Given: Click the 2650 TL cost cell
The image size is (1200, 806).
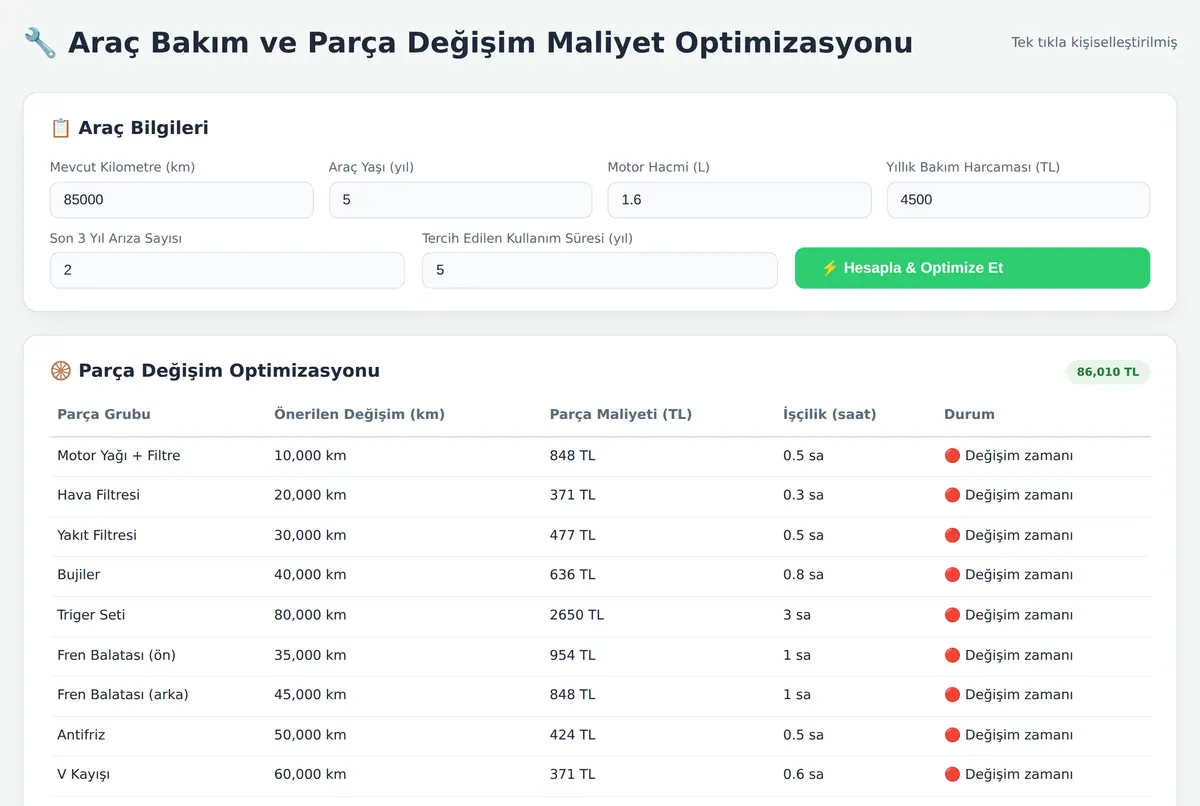Looking at the screenshot, I should click(x=577, y=615).
